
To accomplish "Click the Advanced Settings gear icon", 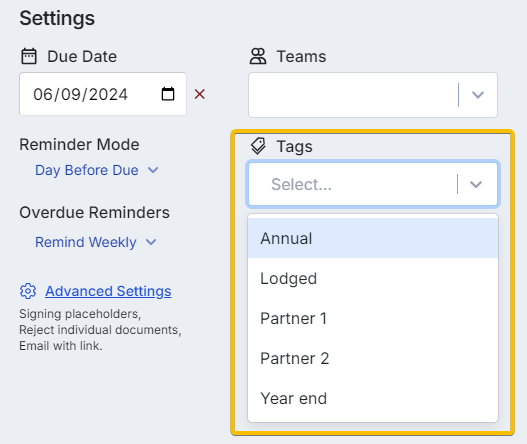I will 28,291.
